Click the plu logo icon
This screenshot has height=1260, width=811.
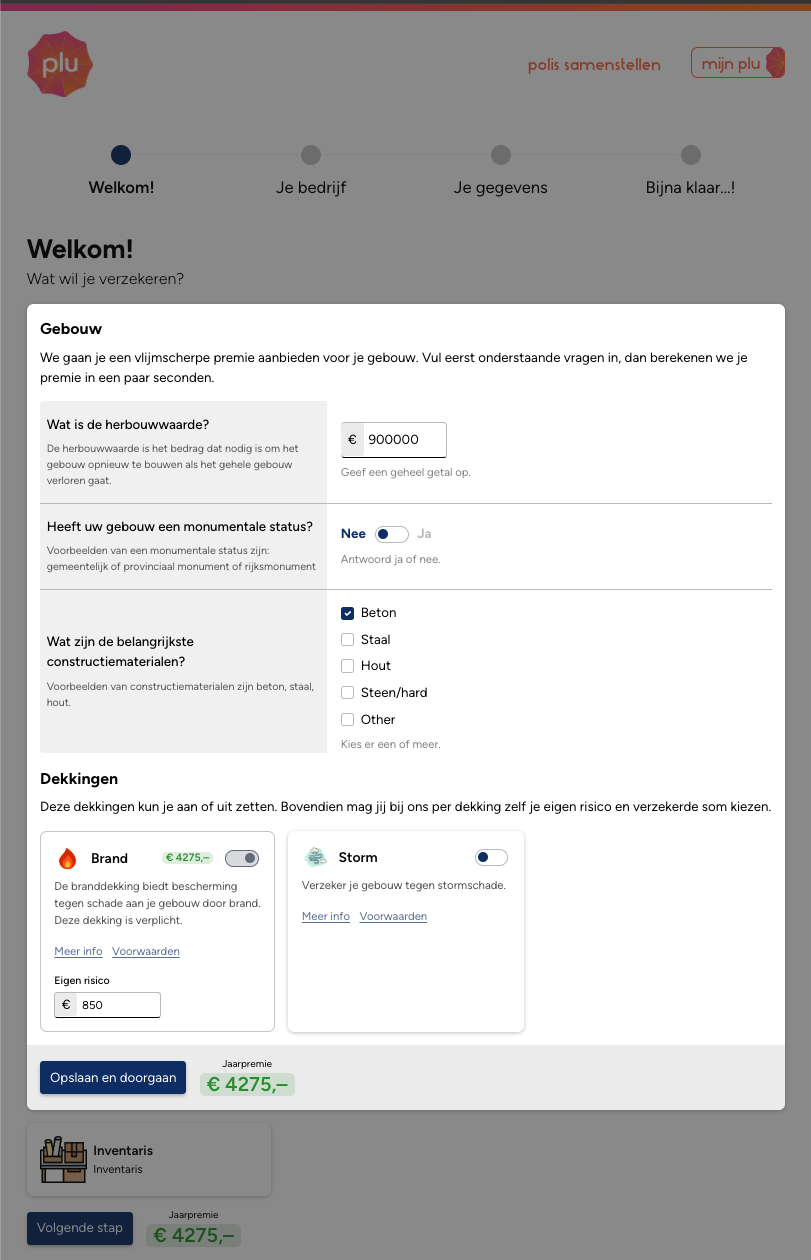[x=60, y=64]
